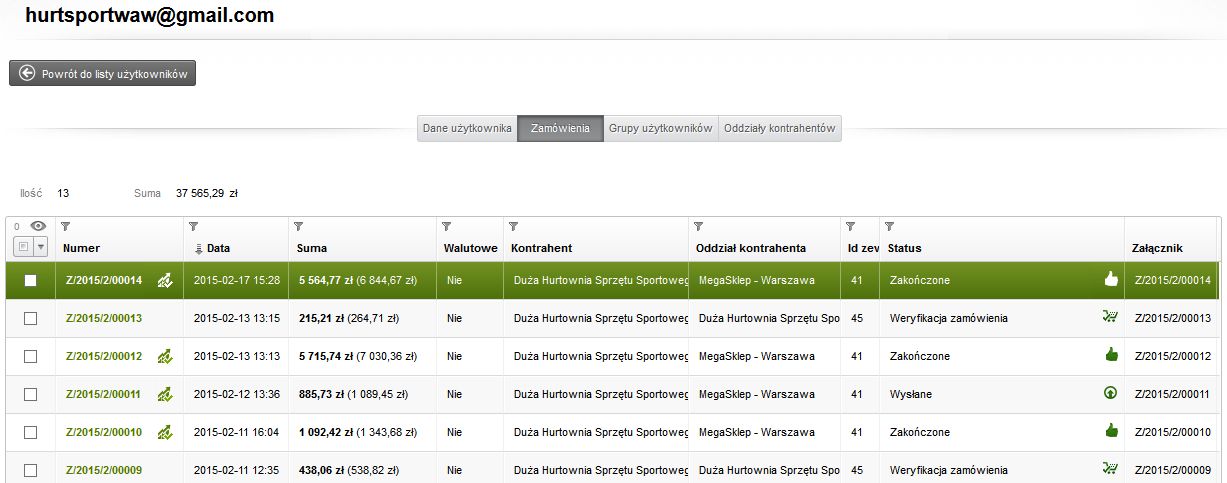
Task: Click the Powrót do listy użytkowników button
Action: tap(103, 74)
